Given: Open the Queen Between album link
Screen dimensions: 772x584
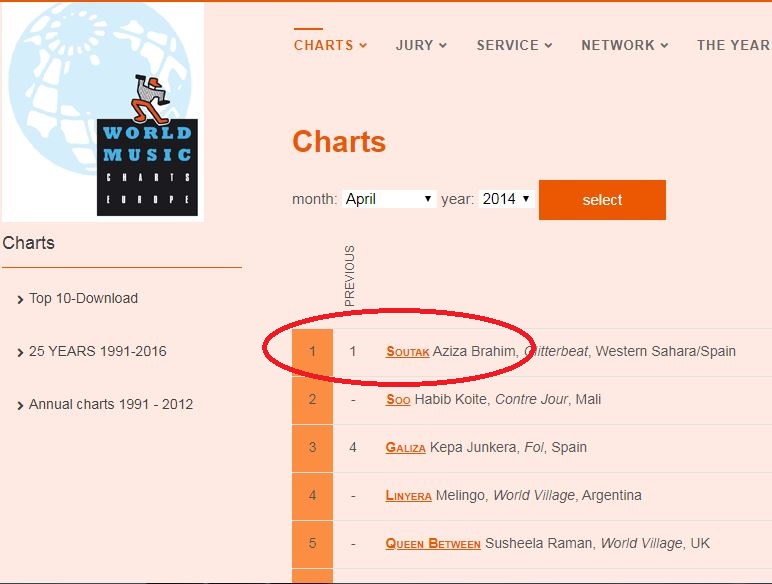Looking at the screenshot, I should coord(433,544).
